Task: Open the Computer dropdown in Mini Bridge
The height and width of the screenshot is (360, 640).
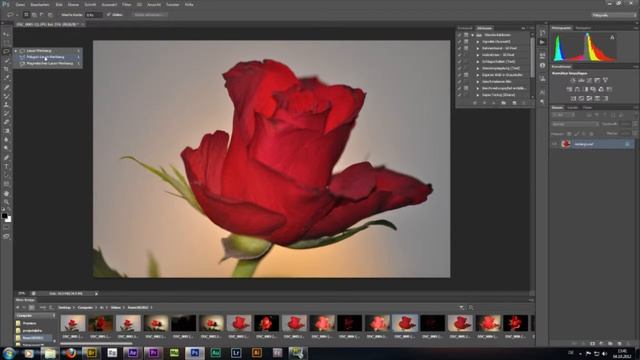Action: (x=35, y=316)
